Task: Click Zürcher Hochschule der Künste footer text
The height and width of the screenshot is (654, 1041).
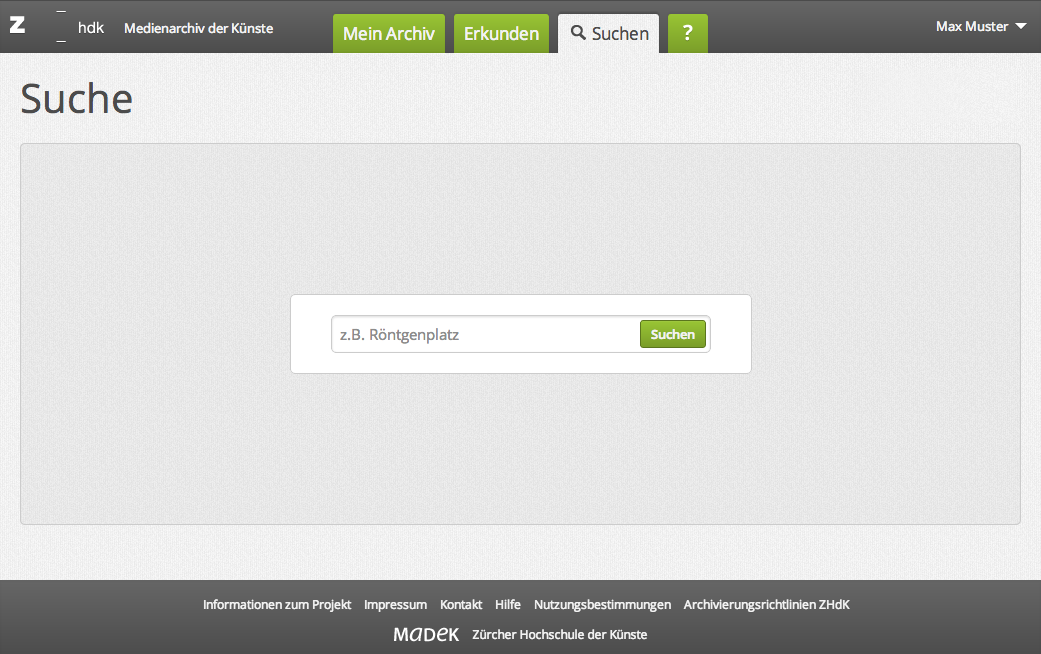Action: [559, 635]
